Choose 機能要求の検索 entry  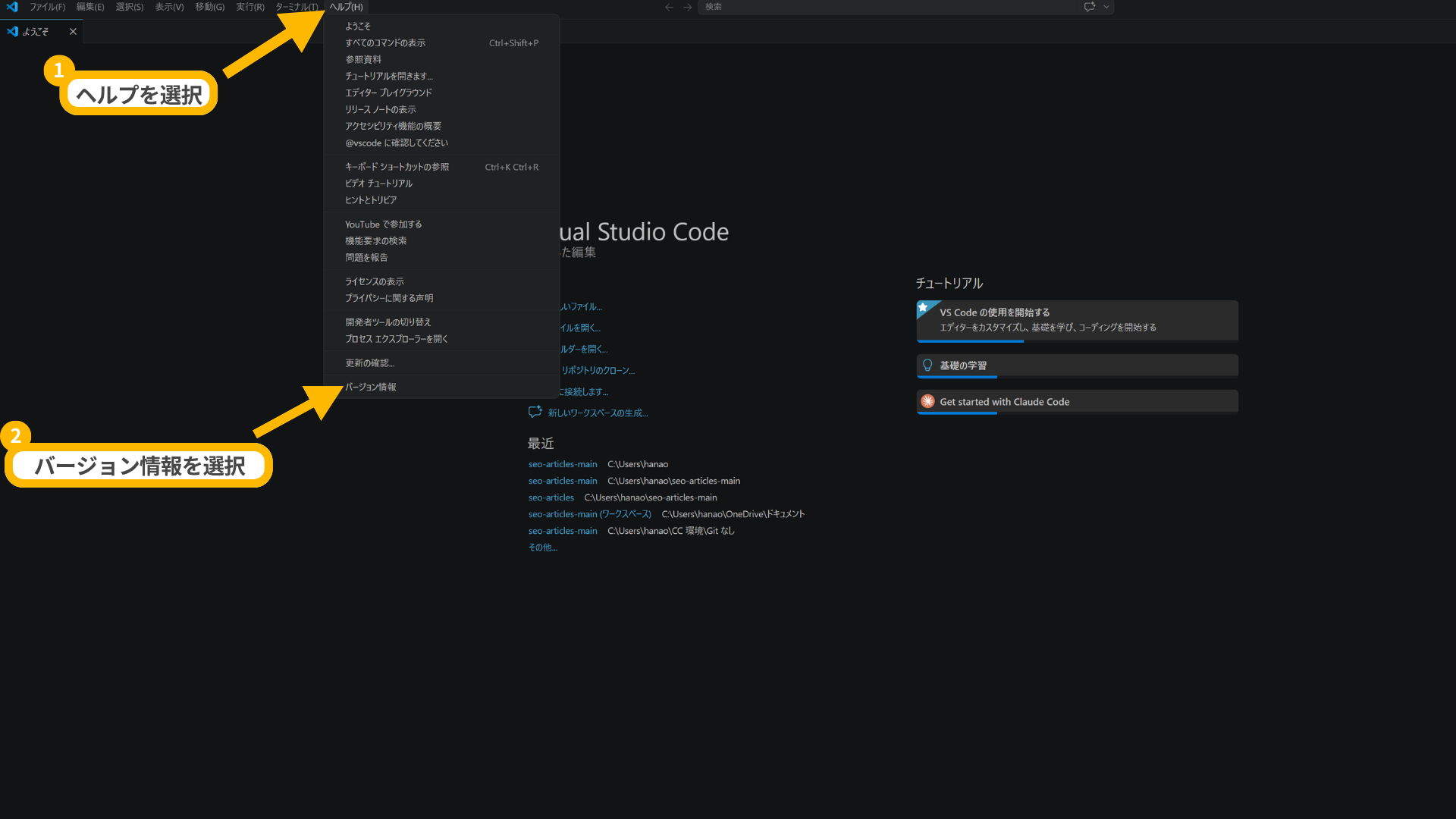[441, 240]
